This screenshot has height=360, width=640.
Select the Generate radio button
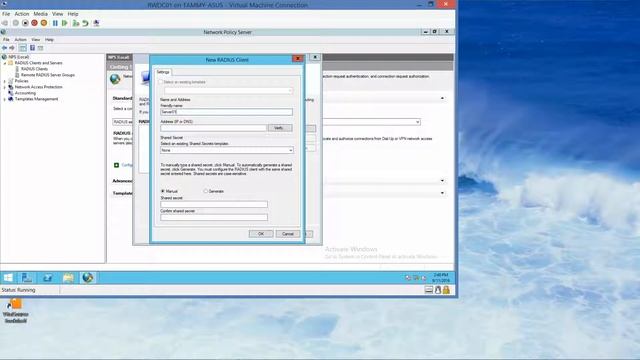click(206, 191)
